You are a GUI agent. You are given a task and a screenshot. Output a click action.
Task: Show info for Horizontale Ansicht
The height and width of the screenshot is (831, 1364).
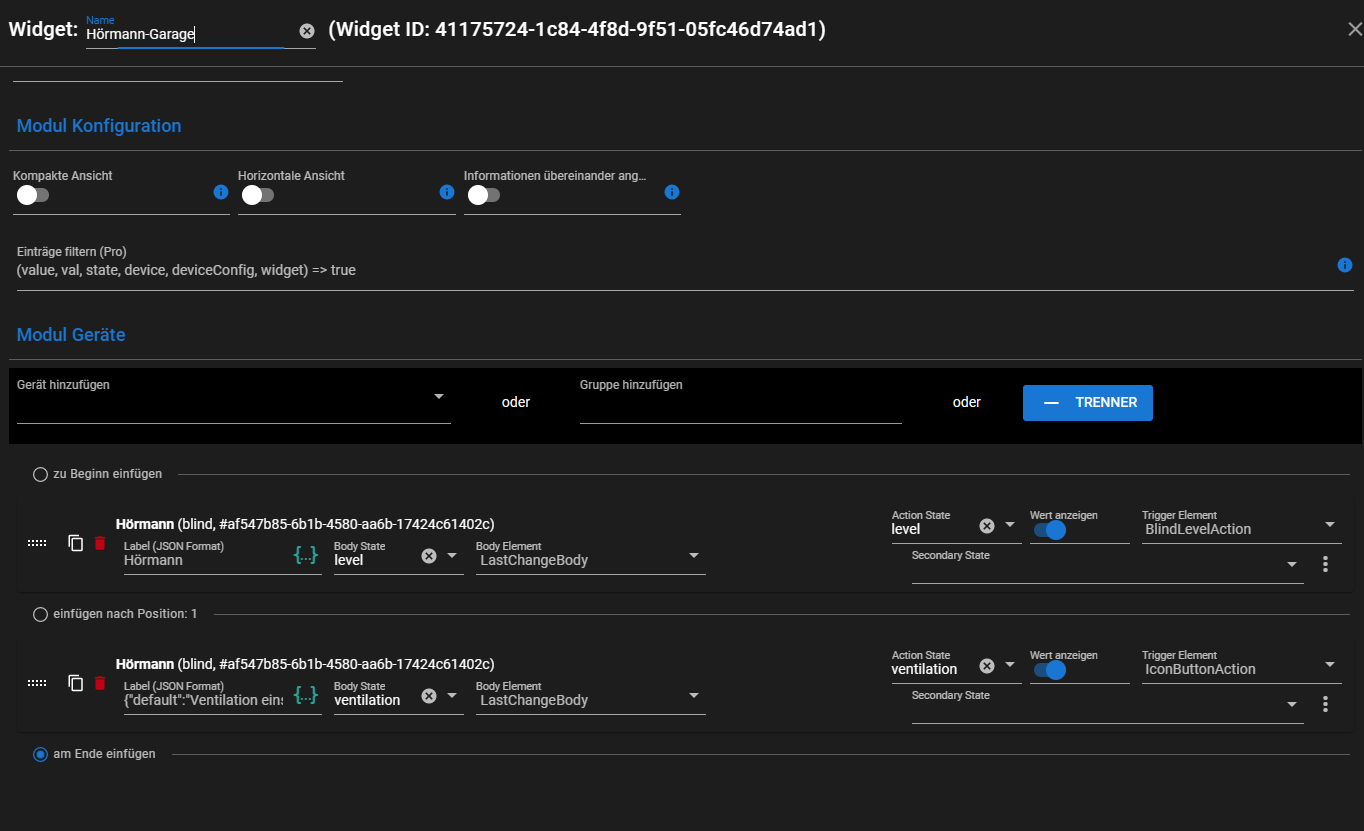[447, 192]
